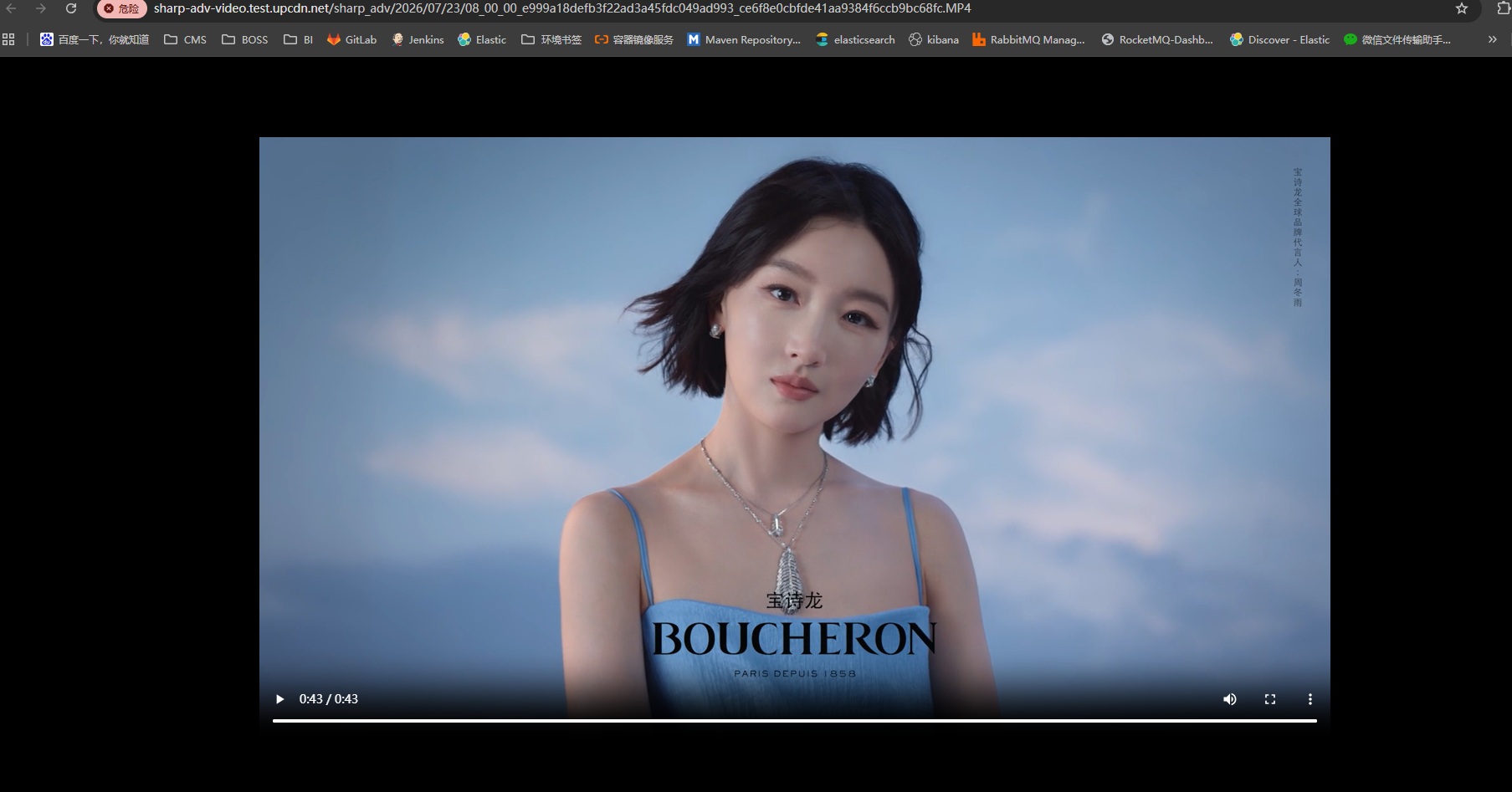Open the BI bookmark folder

pos(299,39)
